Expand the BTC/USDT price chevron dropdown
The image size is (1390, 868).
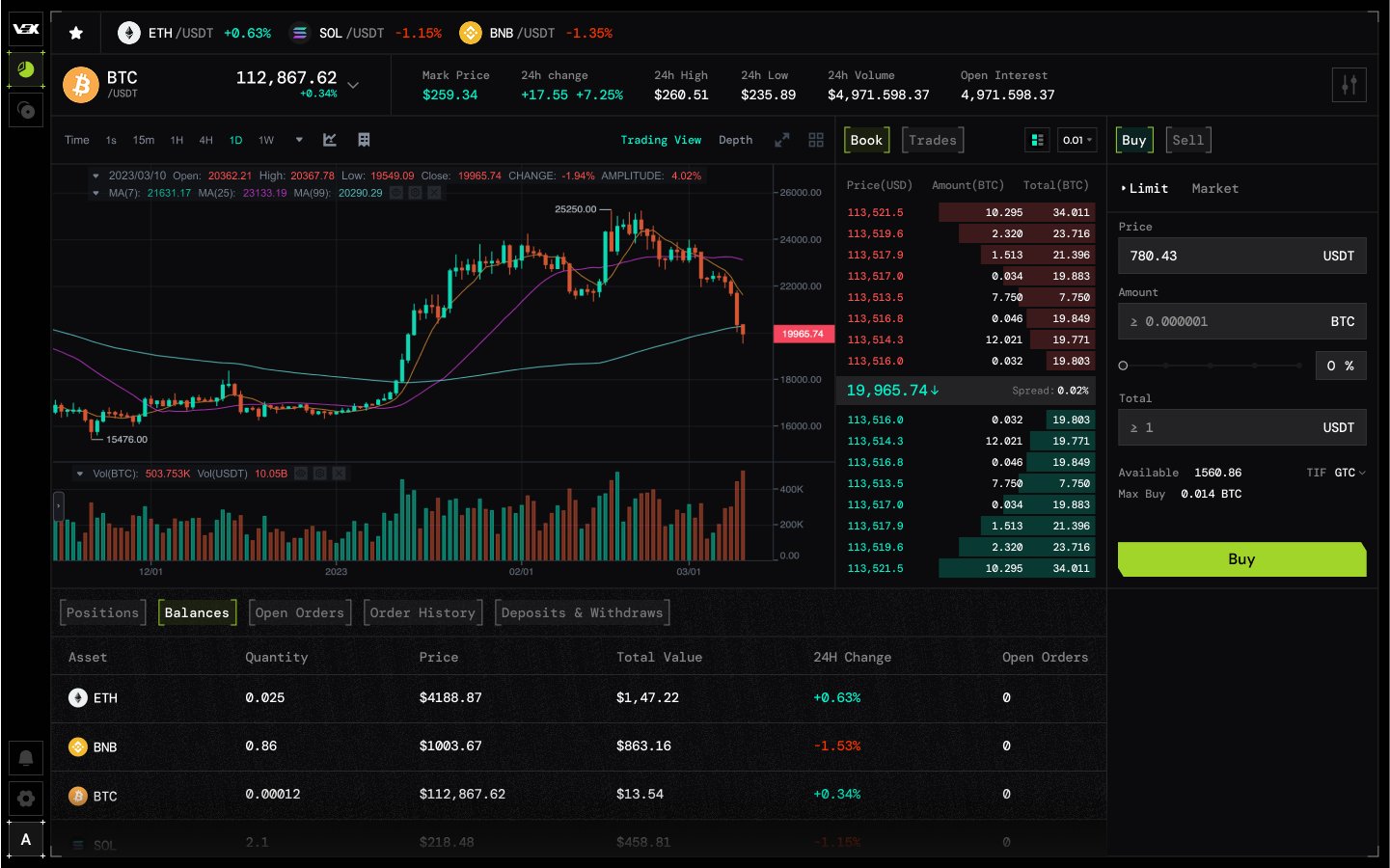[353, 85]
